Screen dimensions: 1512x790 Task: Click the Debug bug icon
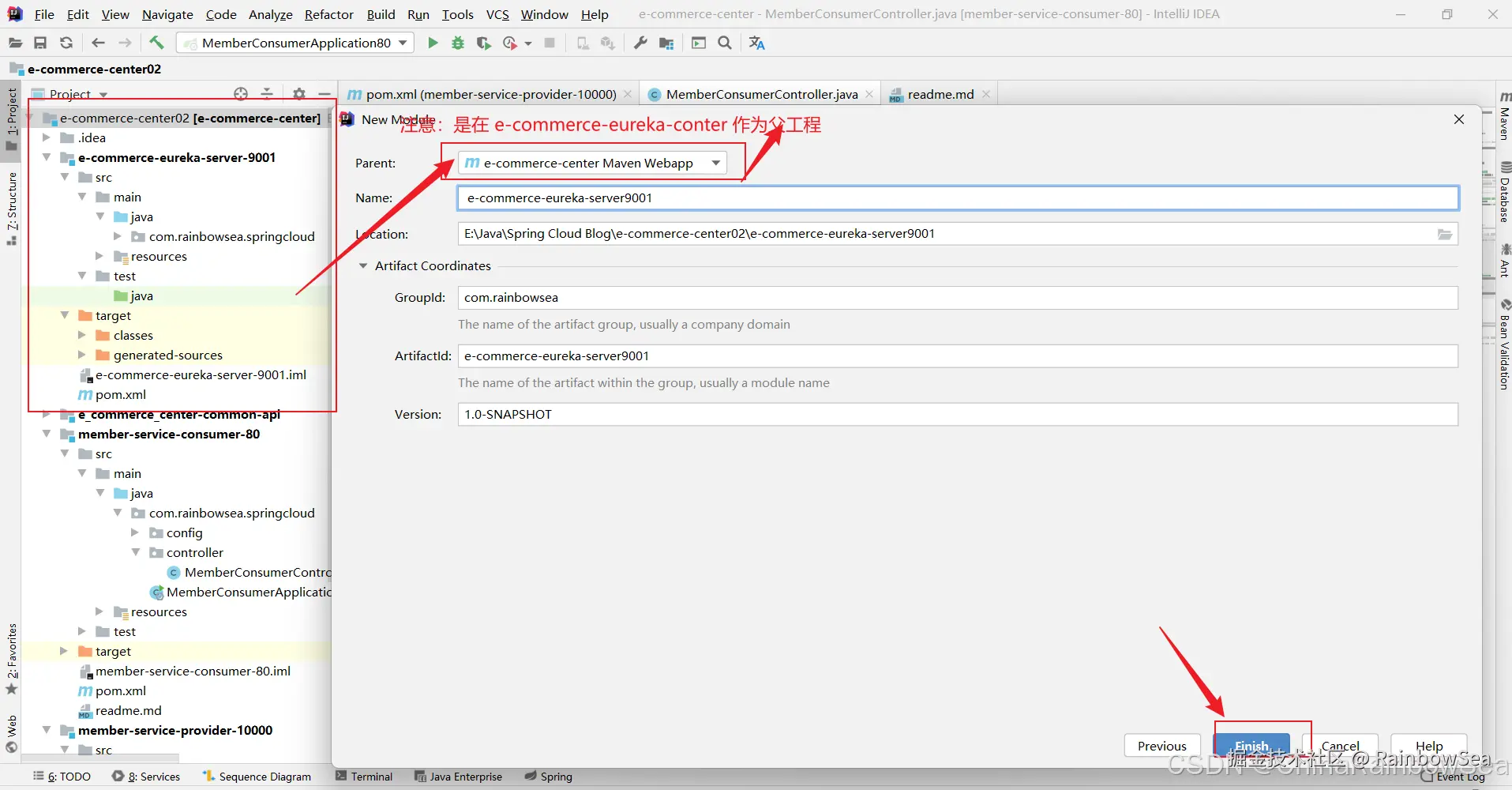[x=458, y=43]
